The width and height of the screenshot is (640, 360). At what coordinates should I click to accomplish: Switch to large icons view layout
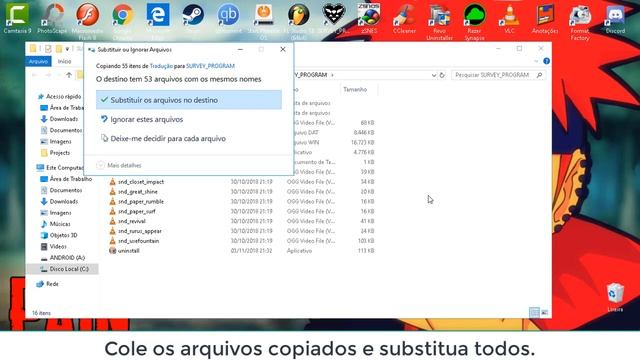[x=544, y=312]
